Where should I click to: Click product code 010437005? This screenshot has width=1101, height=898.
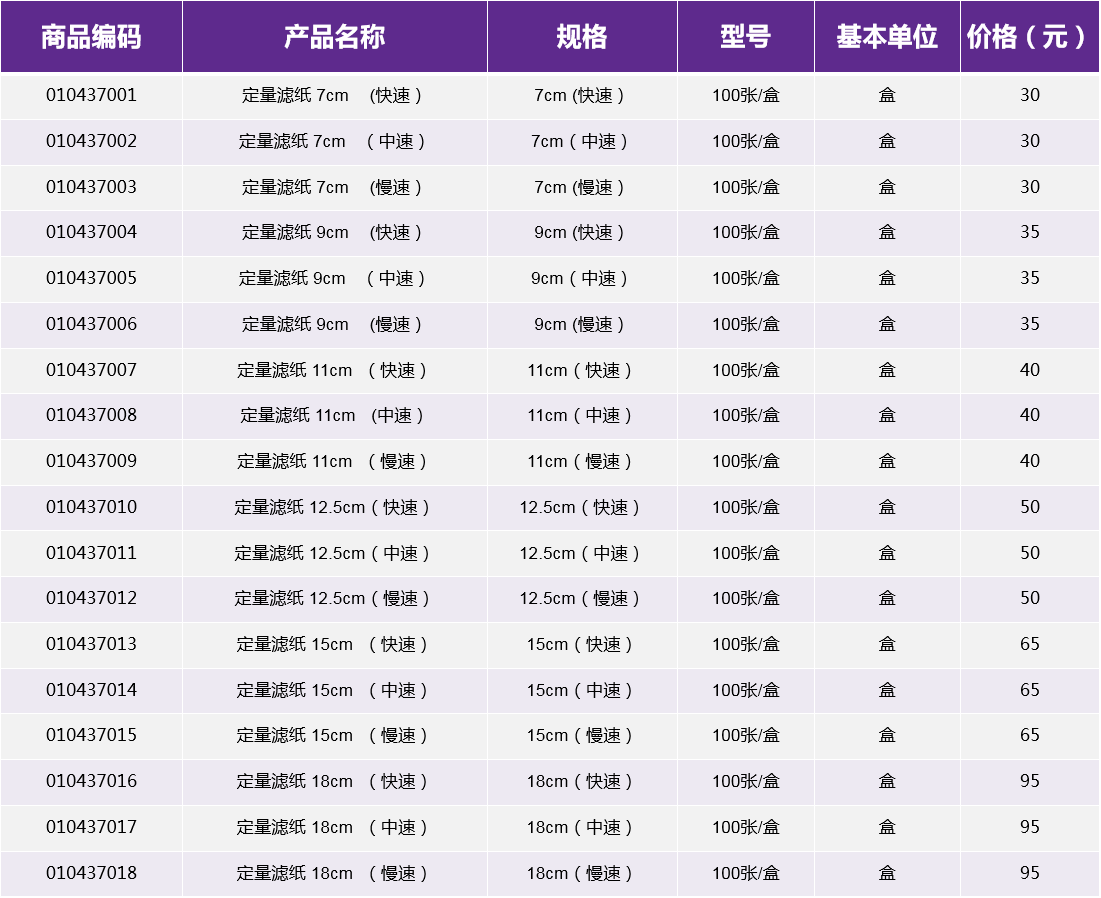point(91,278)
